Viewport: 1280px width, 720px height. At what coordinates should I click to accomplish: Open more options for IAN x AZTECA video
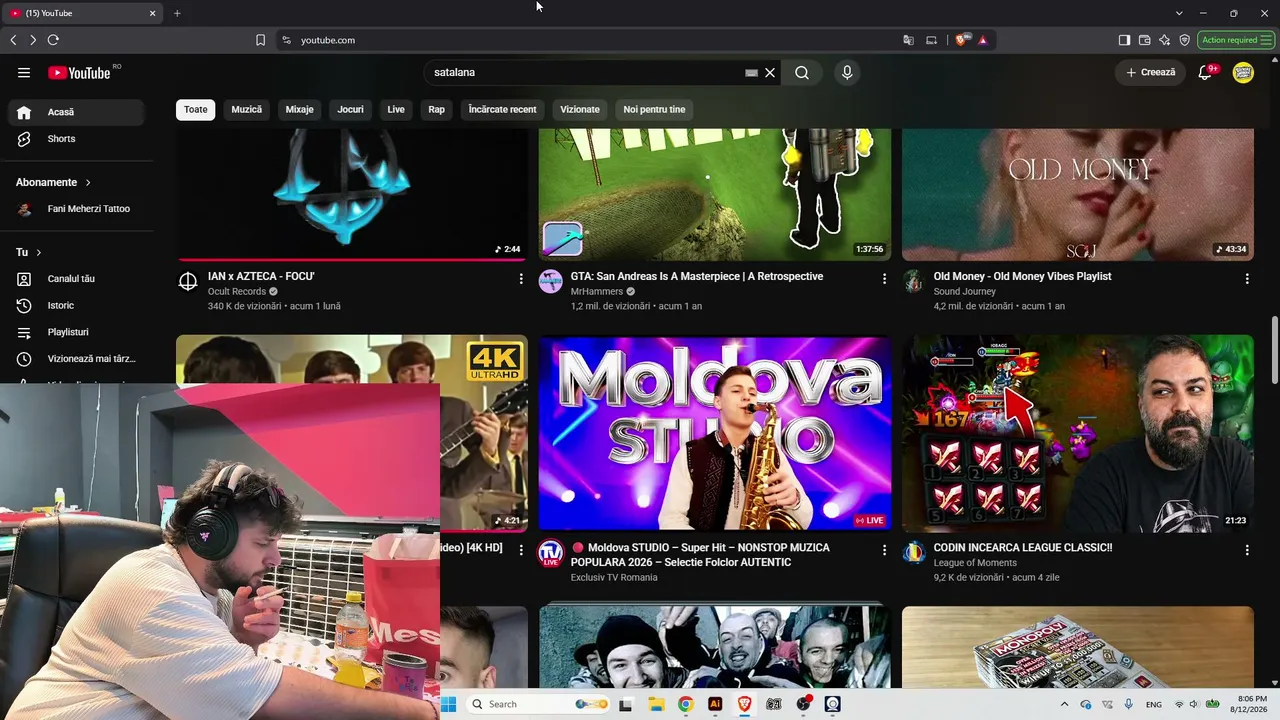point(521,279)
